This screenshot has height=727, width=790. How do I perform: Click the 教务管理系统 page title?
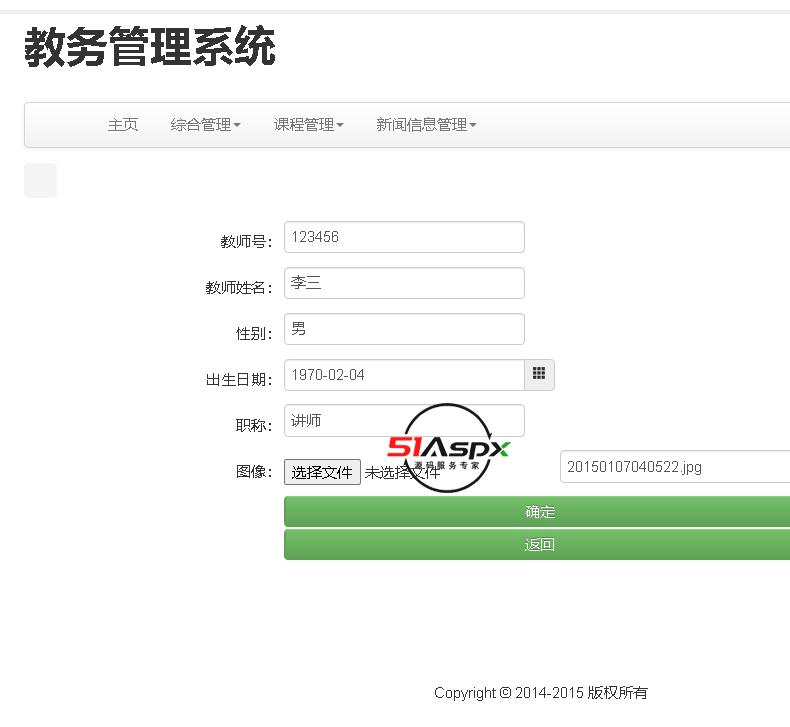coord(150,47)
